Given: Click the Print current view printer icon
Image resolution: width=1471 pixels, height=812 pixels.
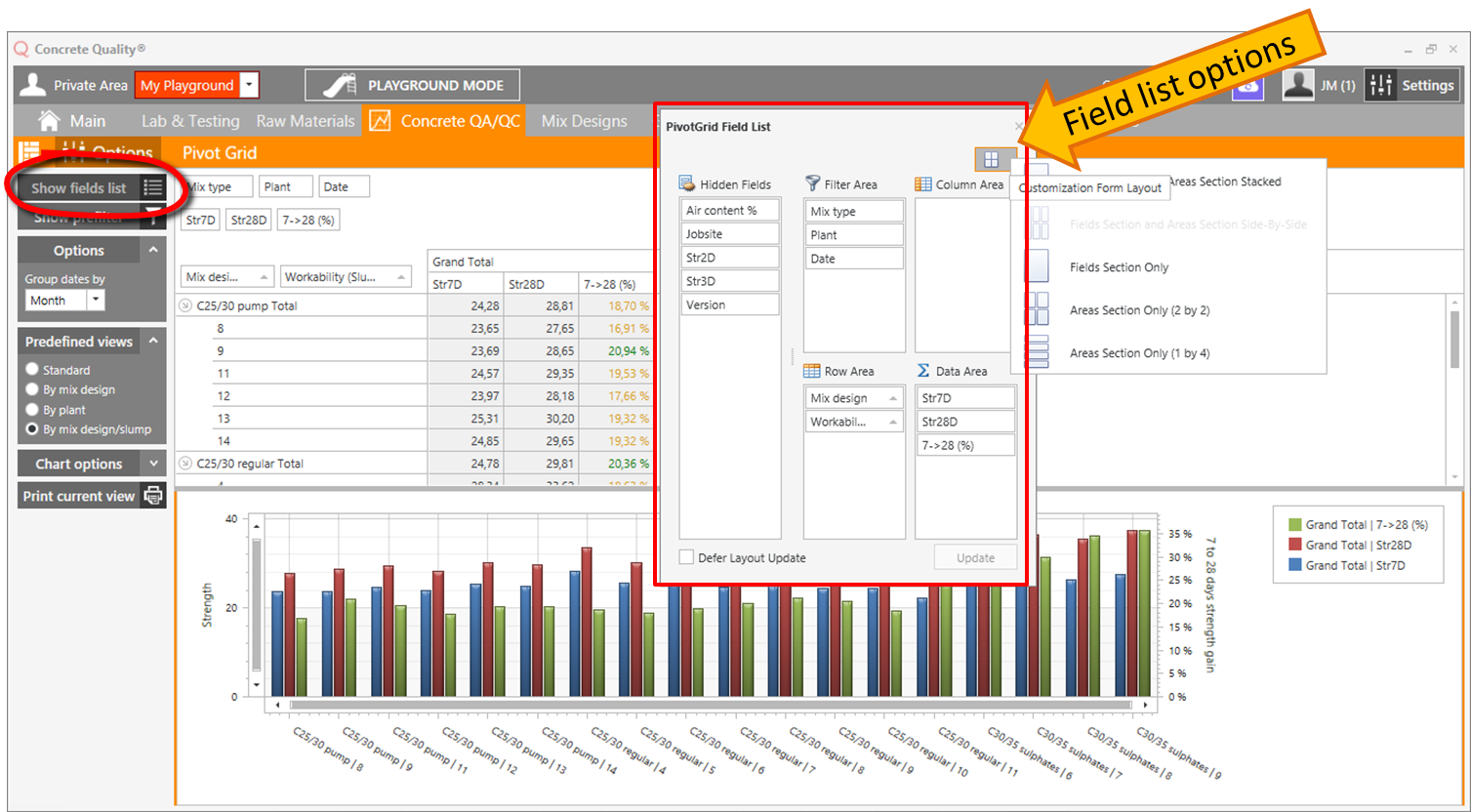Looking at the screenshot, I should 153,496.
